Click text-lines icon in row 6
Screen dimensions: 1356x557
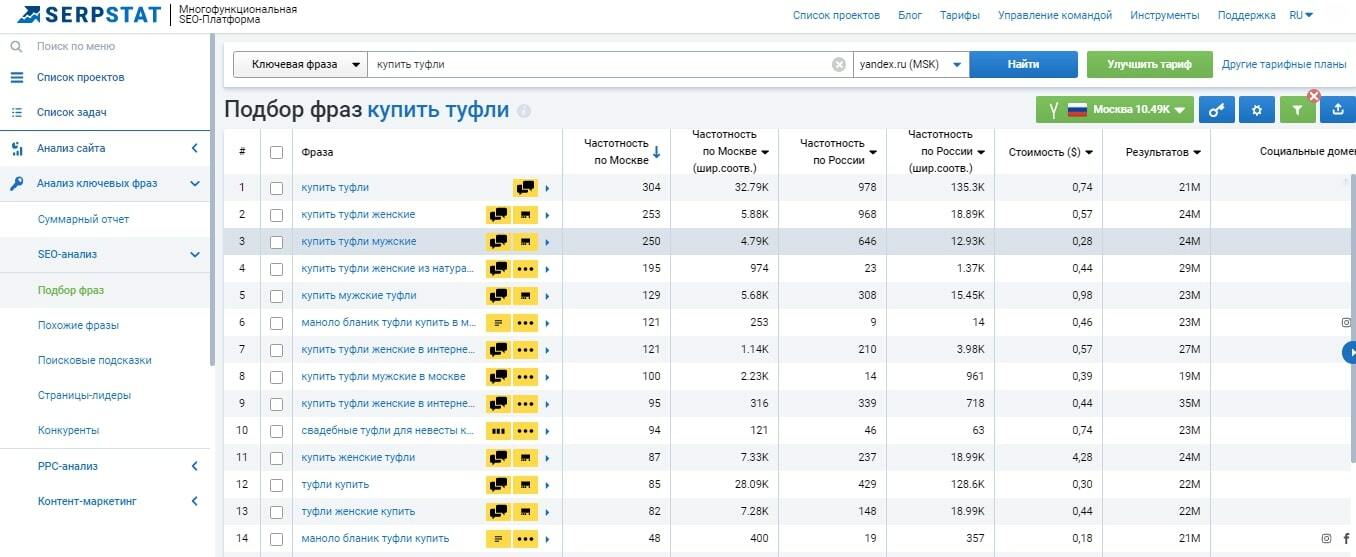[x=498, y=322]
